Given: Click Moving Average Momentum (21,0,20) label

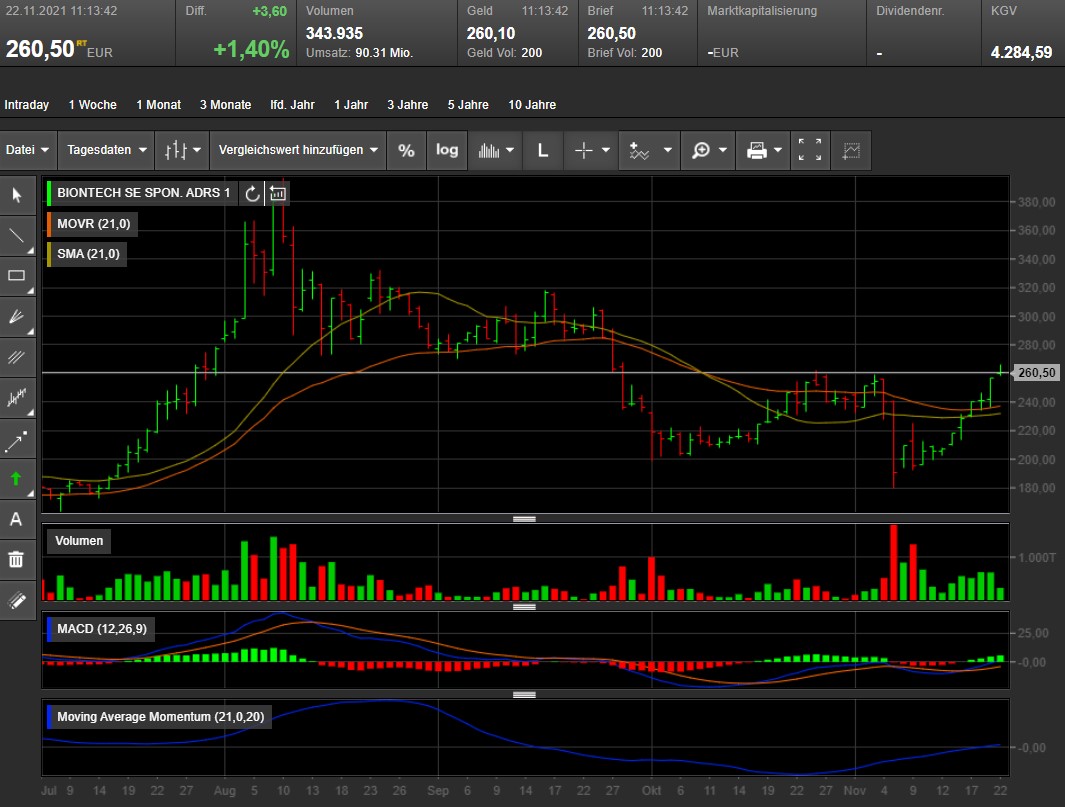Looking at the screenshot, I should pos(160,717).
